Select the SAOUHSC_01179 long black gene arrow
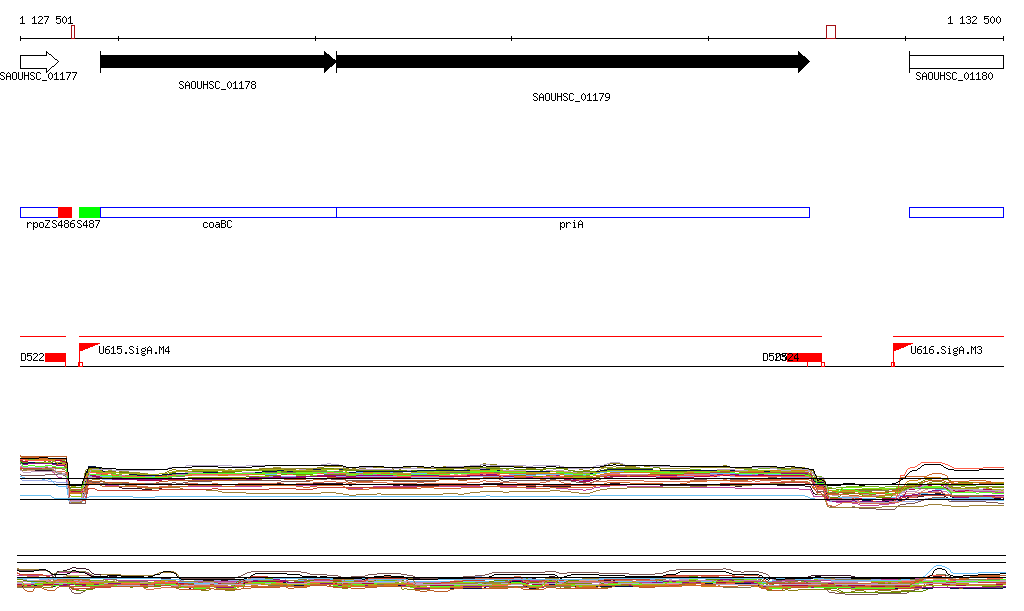The width and height of the screenshot is (1024, 611). [x=573, y=62]
